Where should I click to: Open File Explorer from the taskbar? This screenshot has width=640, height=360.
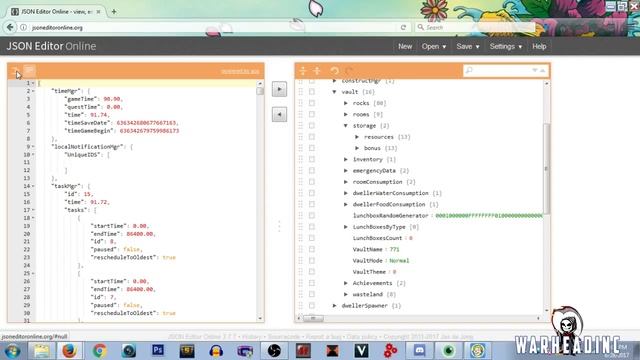tap(41, 350)
